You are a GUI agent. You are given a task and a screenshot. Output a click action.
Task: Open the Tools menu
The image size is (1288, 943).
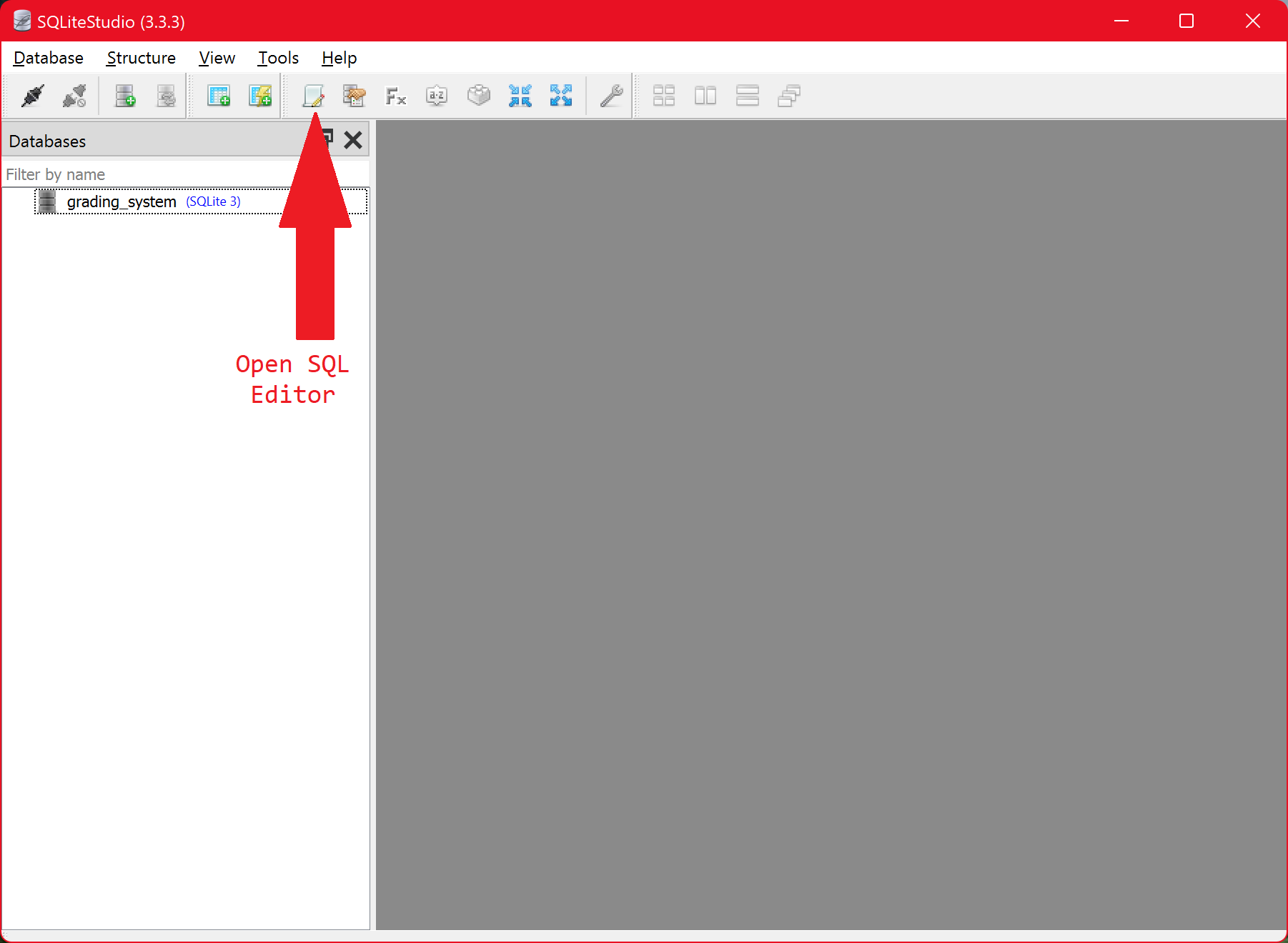[x=278, y=58]
